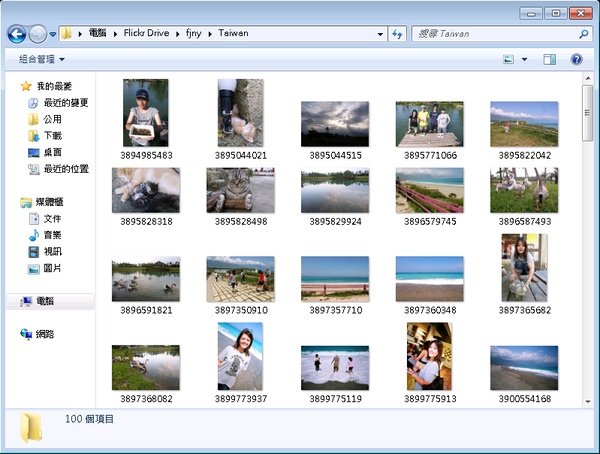
Task: Open view options dropdown arrow
Action: click(525, 59)
